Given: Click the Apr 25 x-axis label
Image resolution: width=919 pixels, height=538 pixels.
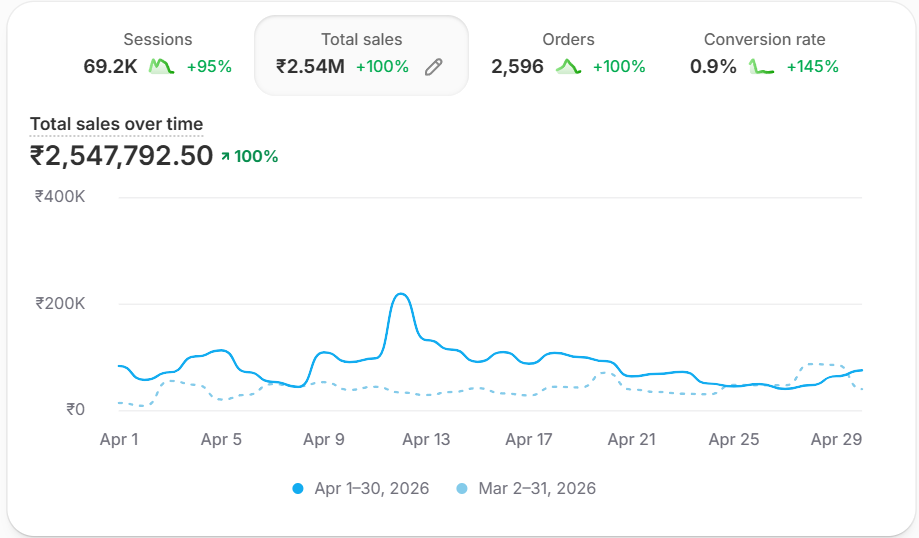Looking at the screenshot, I should [x=734, y=440].
